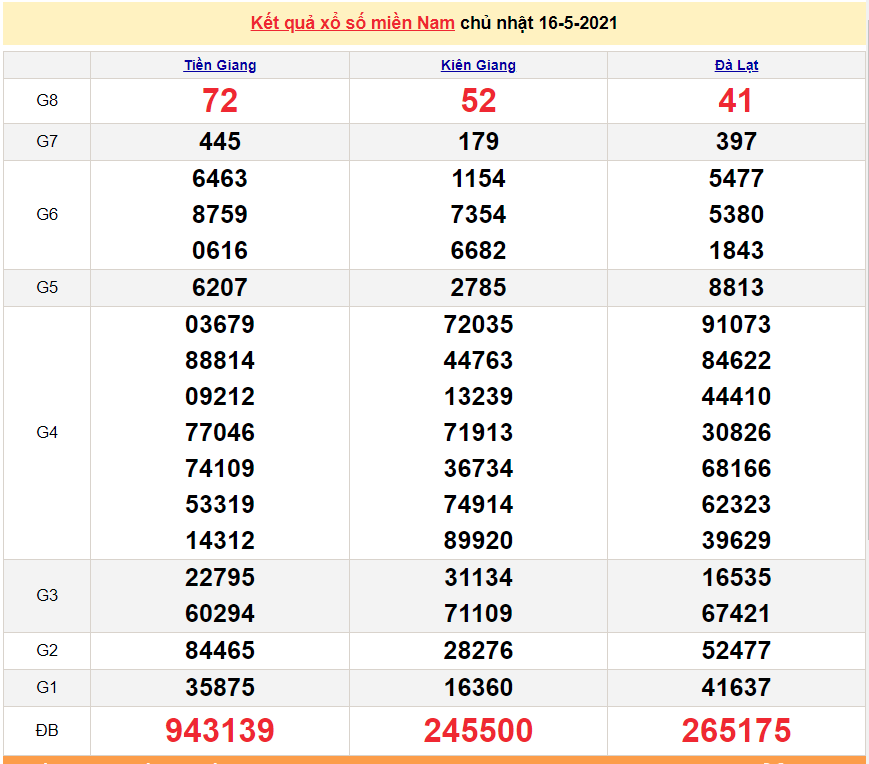Open the Tiền Giang province link
The height and width of the screenshot is (764, 869).
[220, 65]
